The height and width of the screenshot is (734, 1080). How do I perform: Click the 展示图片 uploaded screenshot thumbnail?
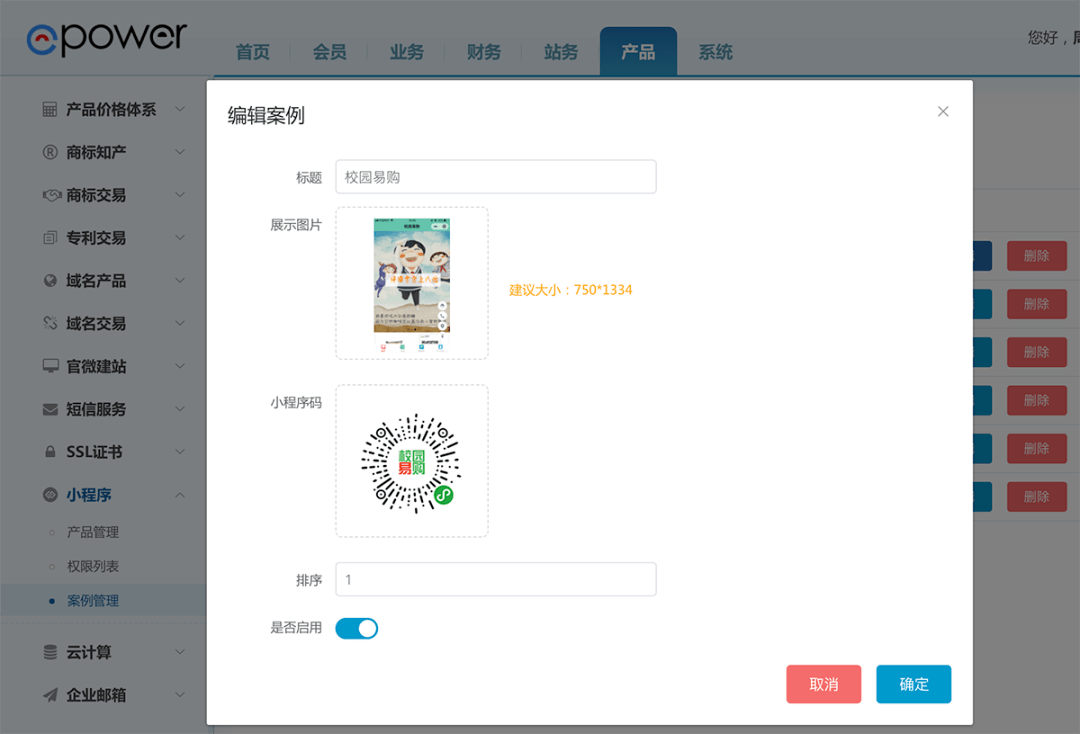412,285
